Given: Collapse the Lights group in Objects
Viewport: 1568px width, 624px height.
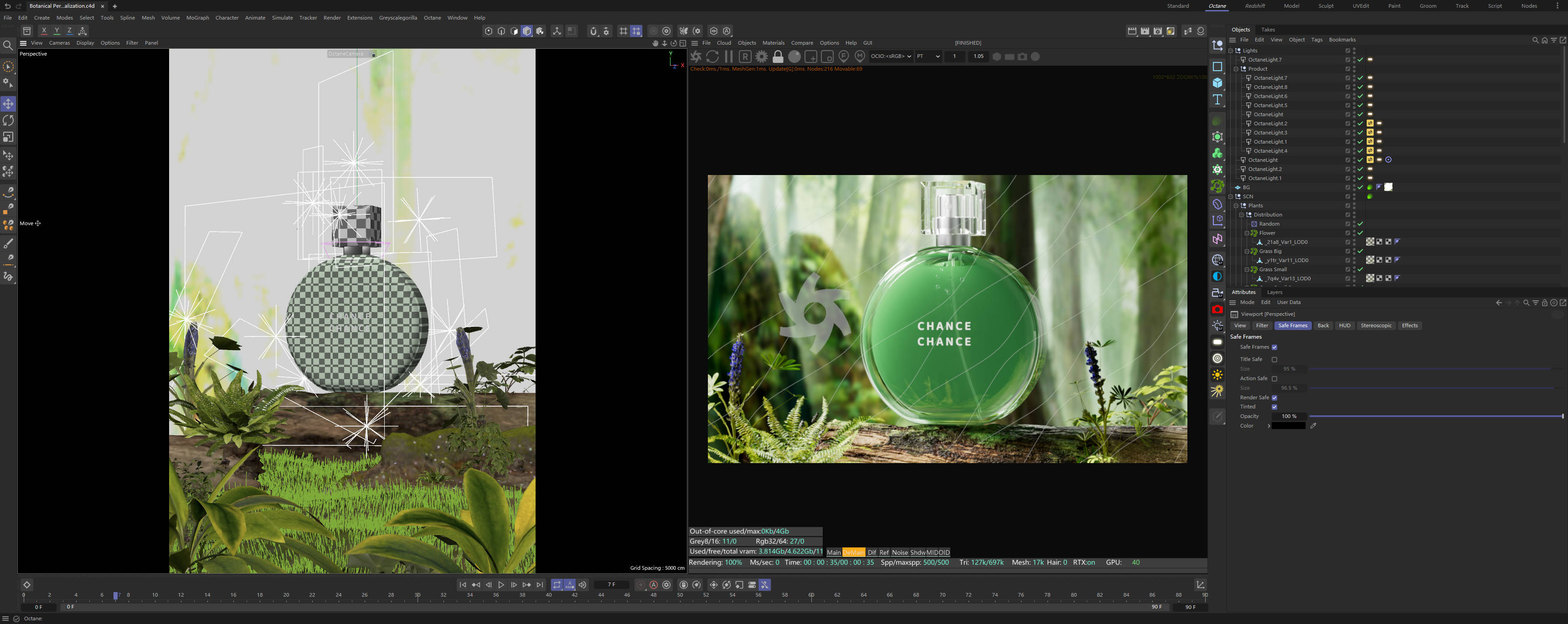Looking at the screenshot, I should coord(1231,51).
